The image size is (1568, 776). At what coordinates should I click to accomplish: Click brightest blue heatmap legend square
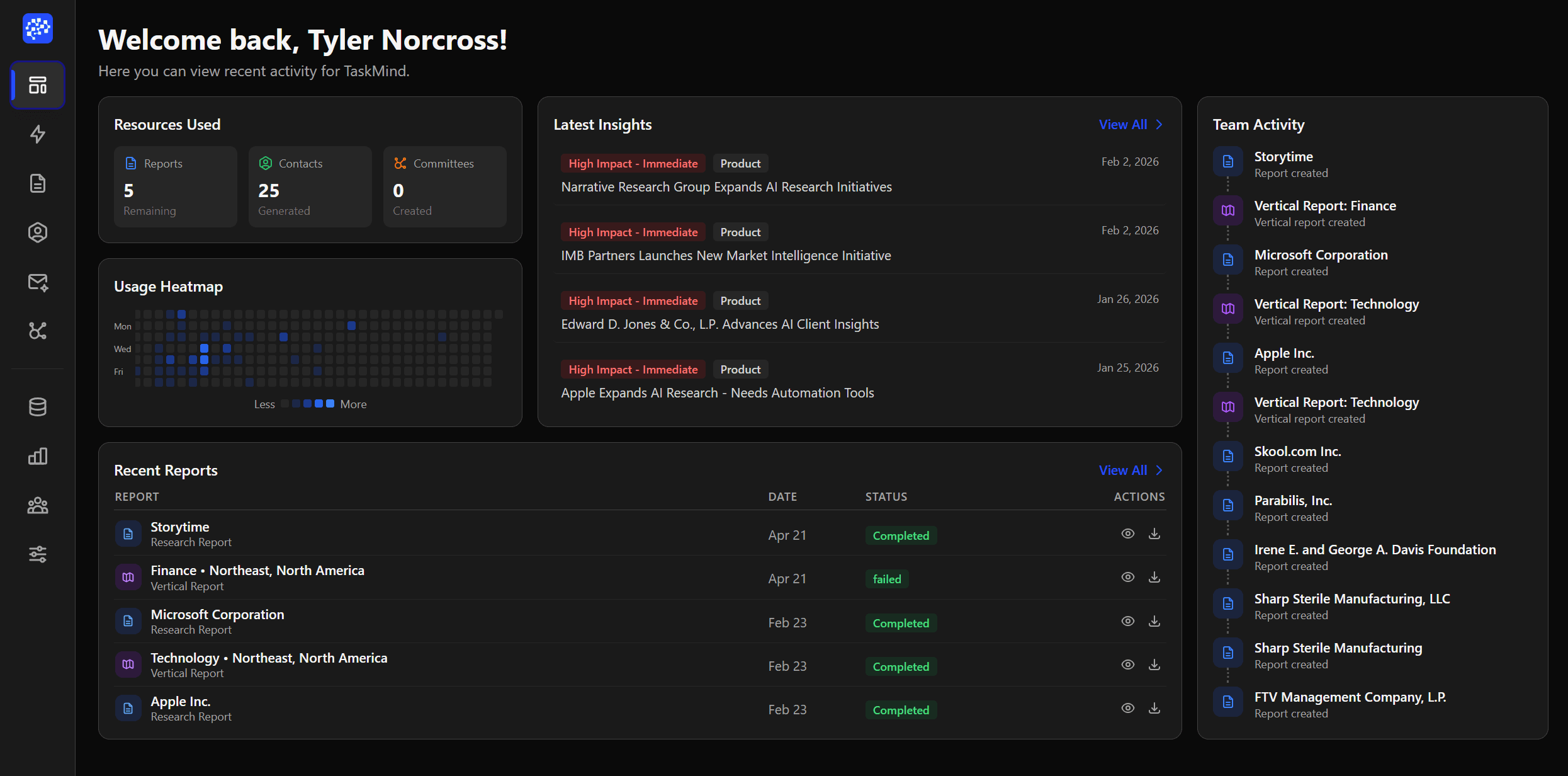[330, 404]
